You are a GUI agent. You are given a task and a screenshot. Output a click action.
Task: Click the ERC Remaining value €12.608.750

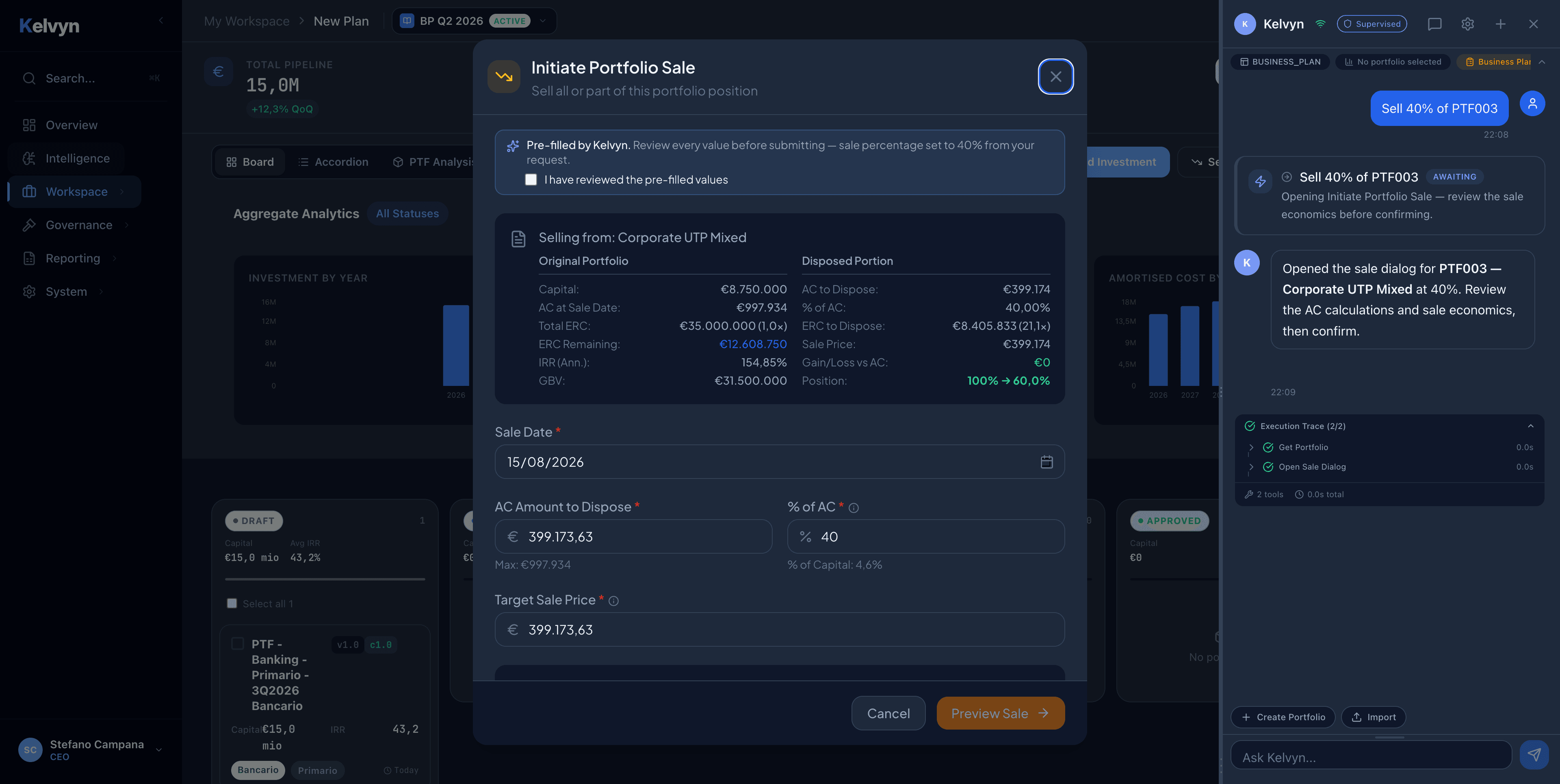[753, 344]
